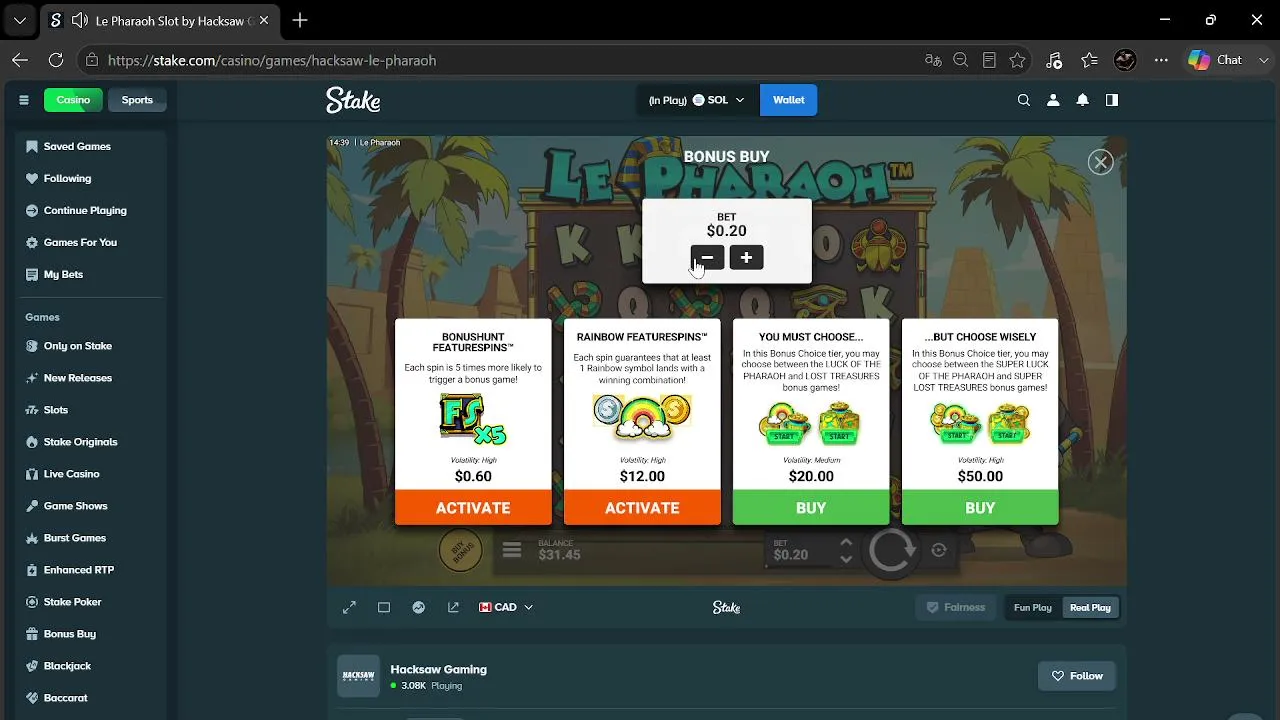Browse Slots category
The image size is (1280, 720).
[x=90, y=410]
